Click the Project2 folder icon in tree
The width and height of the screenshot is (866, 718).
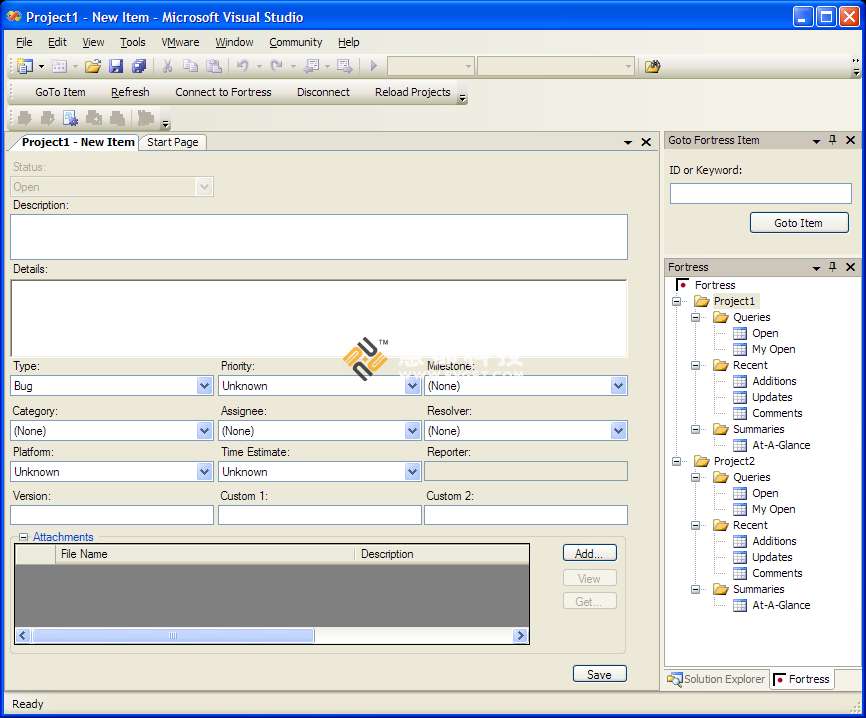click(x=702, y=461)
